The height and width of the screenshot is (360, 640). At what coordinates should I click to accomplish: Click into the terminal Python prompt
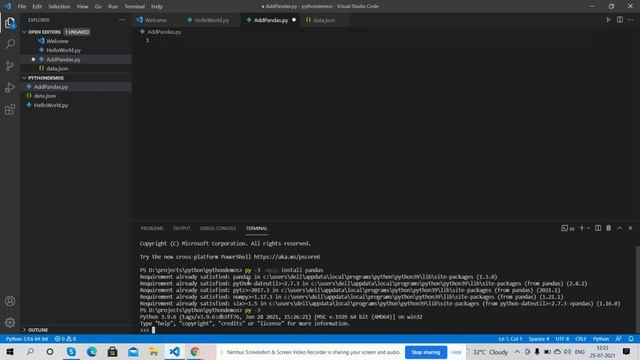(x=154, y=330)
